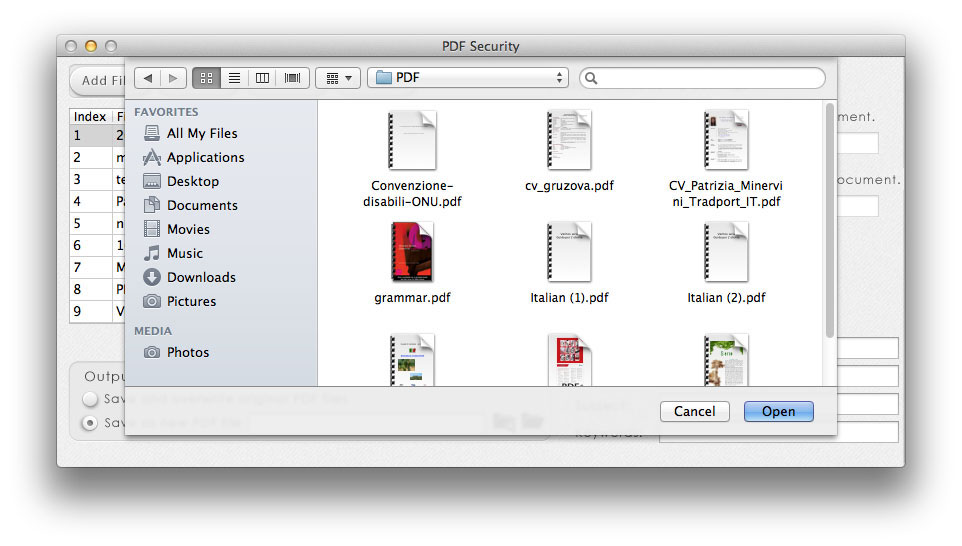Select the CV_Patrizia_Minervini_Tradport_IT.pdf icon
The image size is (962, 546).
726,140
